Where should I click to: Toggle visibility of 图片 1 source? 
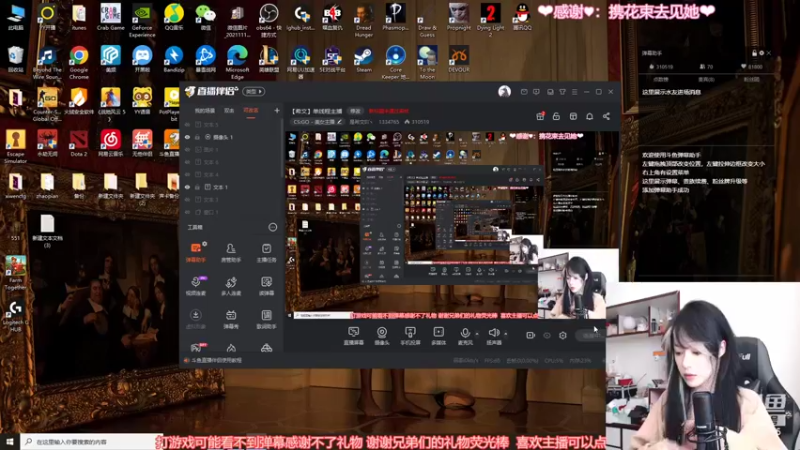click(187, 149)
